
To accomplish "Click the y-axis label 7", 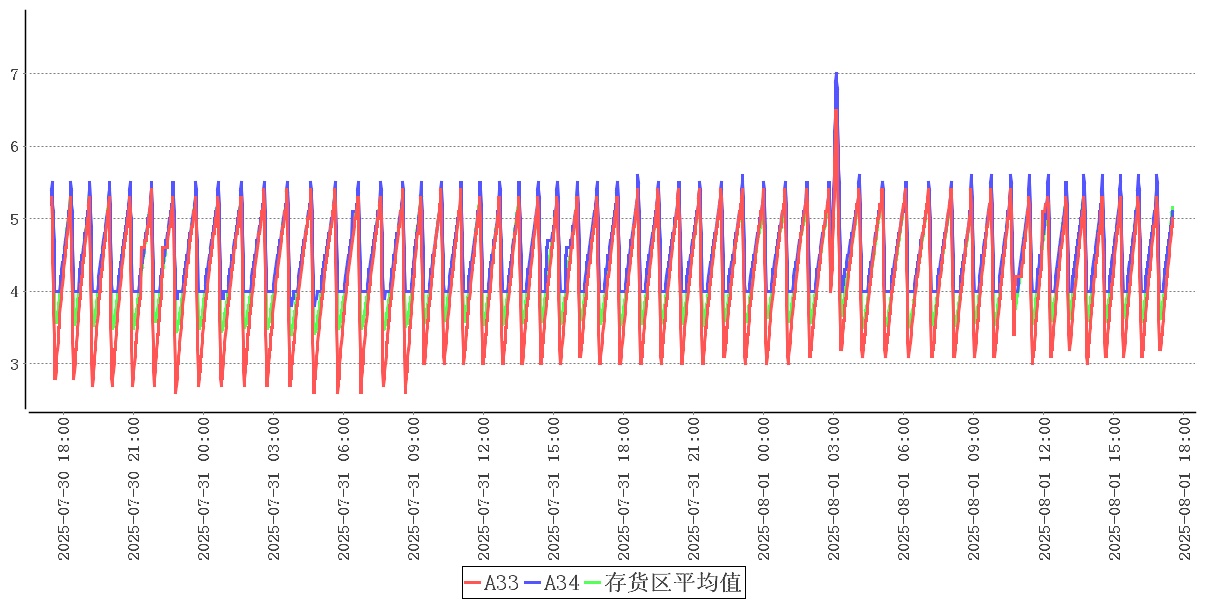I will click(15, 74).
